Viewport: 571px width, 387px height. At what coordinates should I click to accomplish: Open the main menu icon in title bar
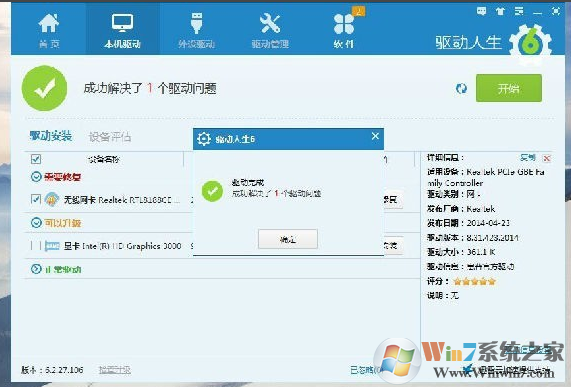(x=519, y=11)
